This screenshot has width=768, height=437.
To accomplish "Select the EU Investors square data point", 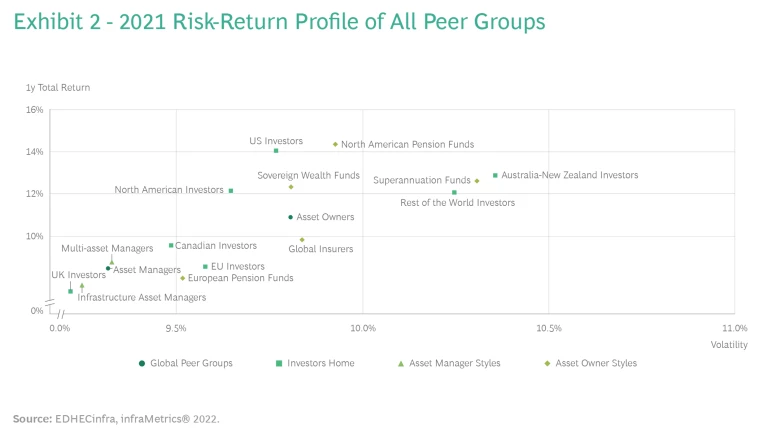I will 205,267.
